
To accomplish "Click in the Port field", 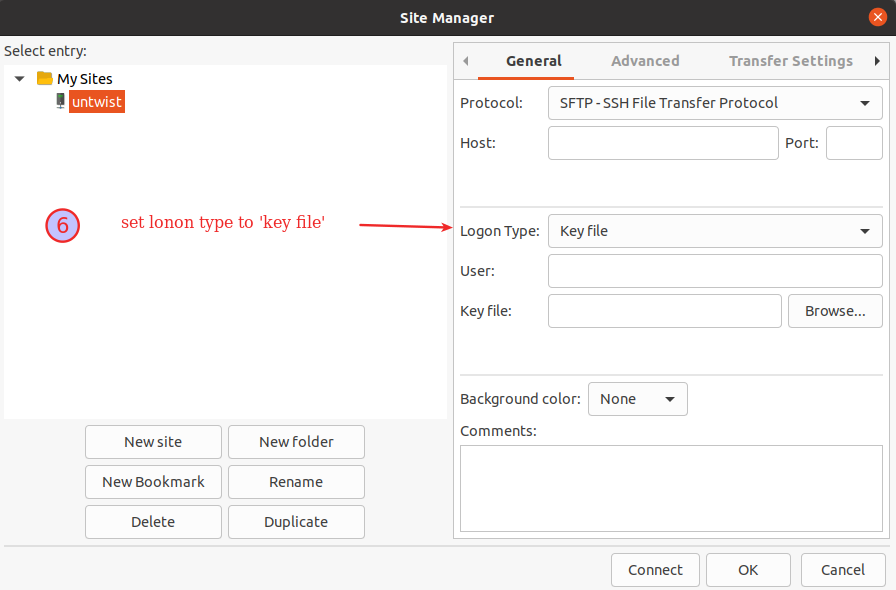I will coord(853,143).
